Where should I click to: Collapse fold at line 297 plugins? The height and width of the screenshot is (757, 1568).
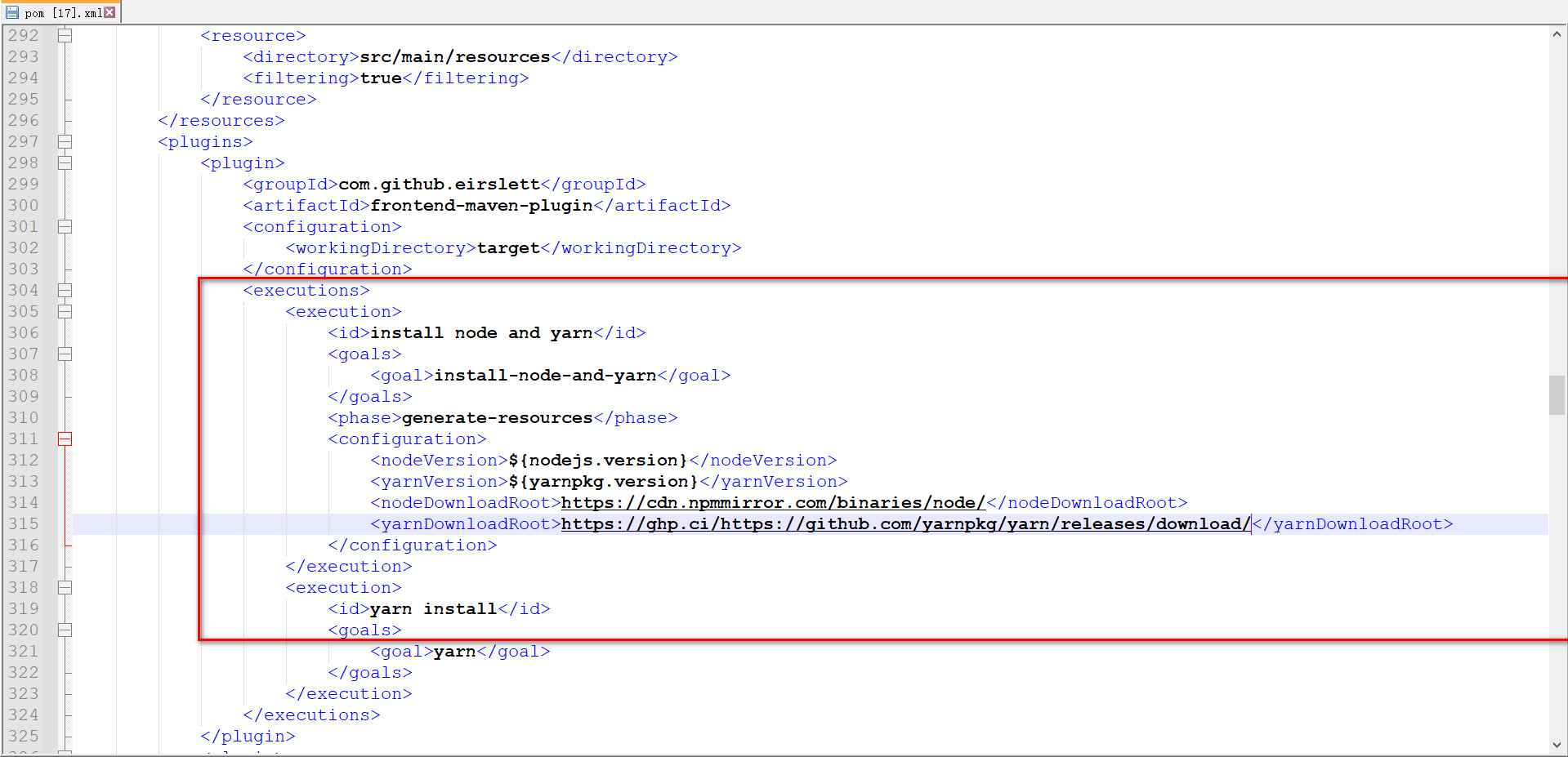[x=65, y=142]
